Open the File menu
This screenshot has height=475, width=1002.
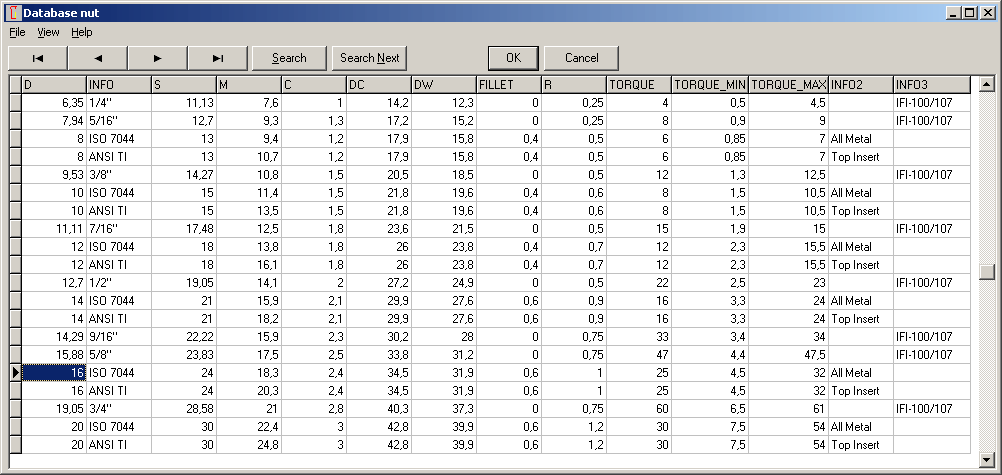pyautogui.click(x=17, y=32)
